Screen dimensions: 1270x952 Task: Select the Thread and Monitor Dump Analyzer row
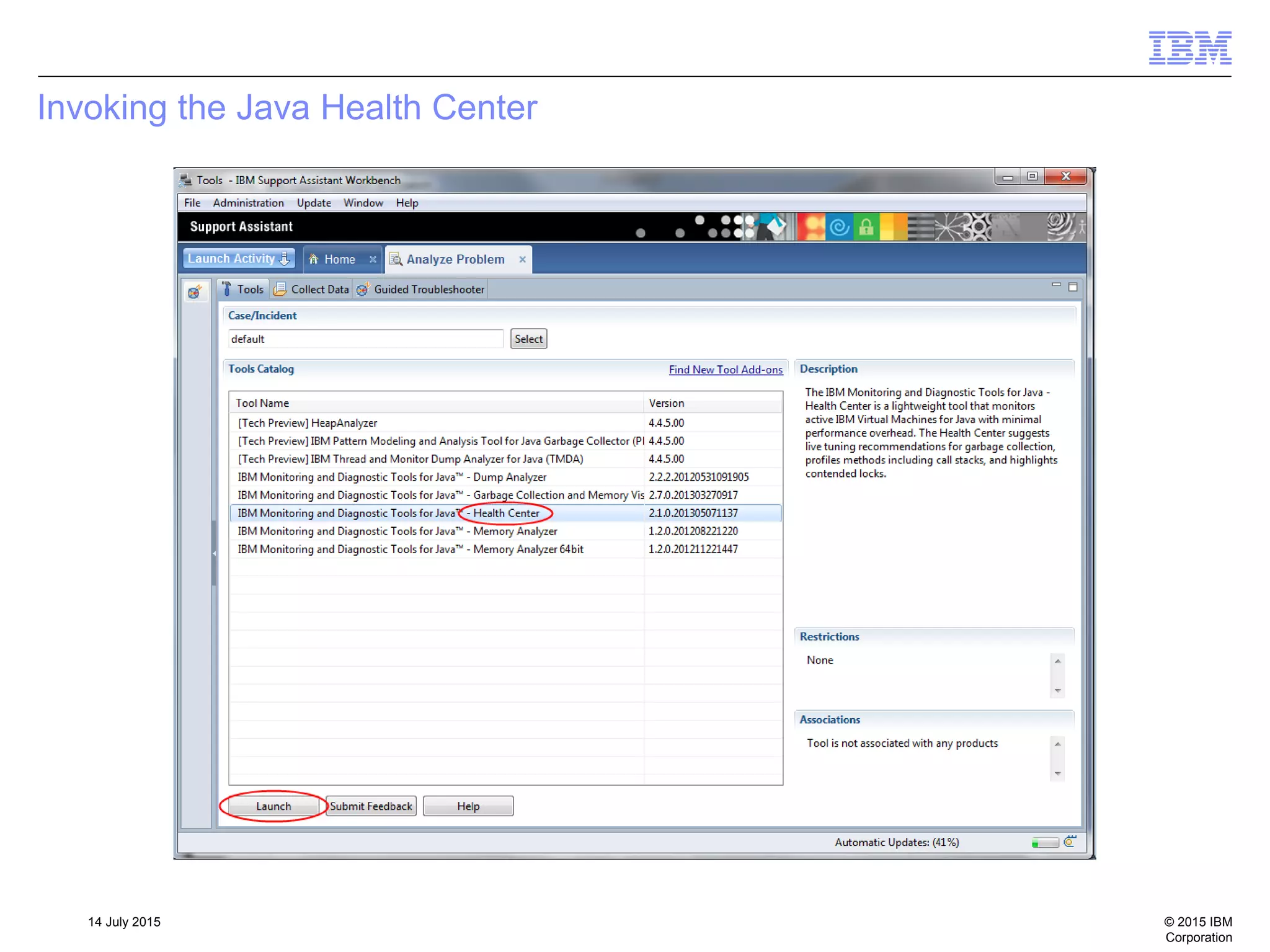[x=505, y=459]
